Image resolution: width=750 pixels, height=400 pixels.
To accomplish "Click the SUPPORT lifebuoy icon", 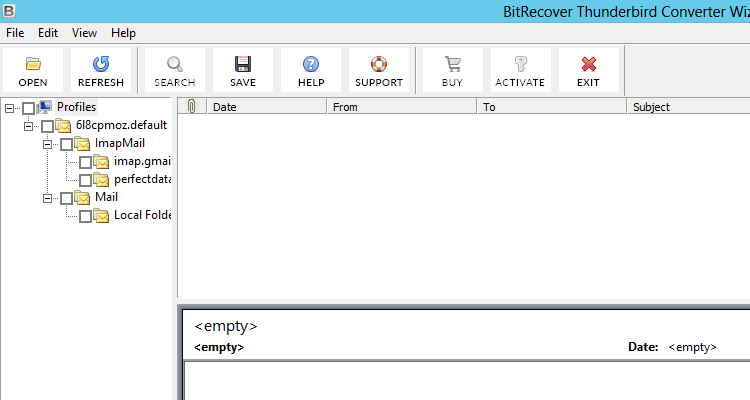I will (379, 64).
